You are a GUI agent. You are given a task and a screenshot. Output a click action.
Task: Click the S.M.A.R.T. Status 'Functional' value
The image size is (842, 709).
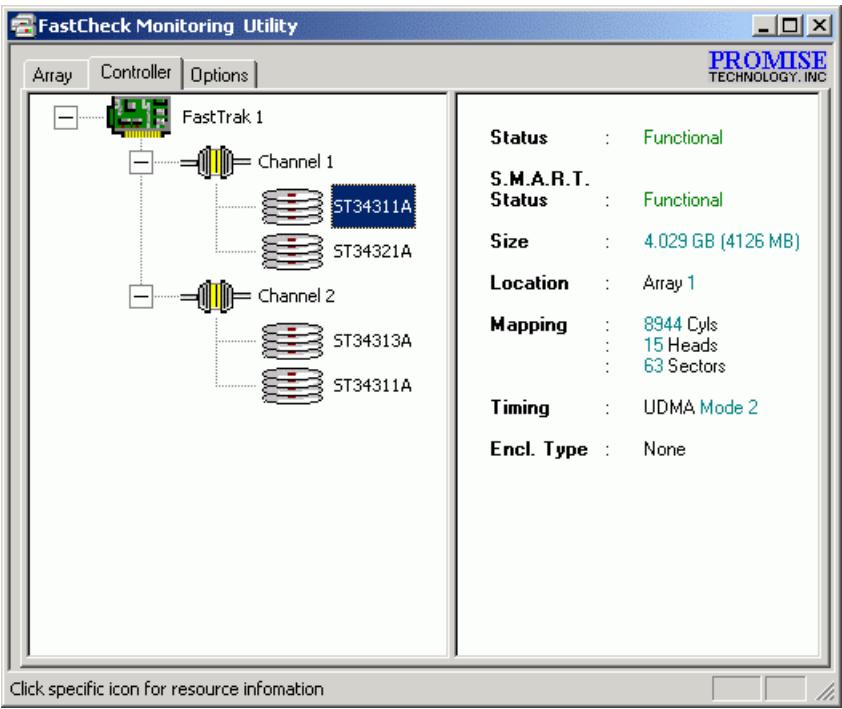pyautogui.click(x=683, y=200)
